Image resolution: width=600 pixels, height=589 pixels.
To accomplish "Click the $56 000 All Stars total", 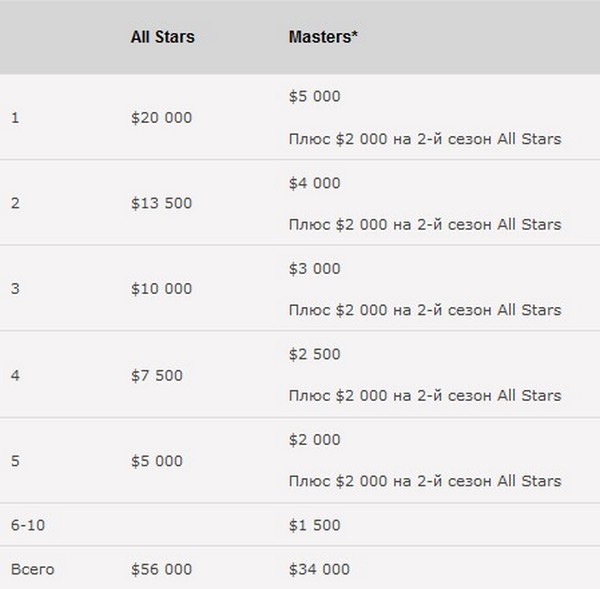I will coord(161,569).
